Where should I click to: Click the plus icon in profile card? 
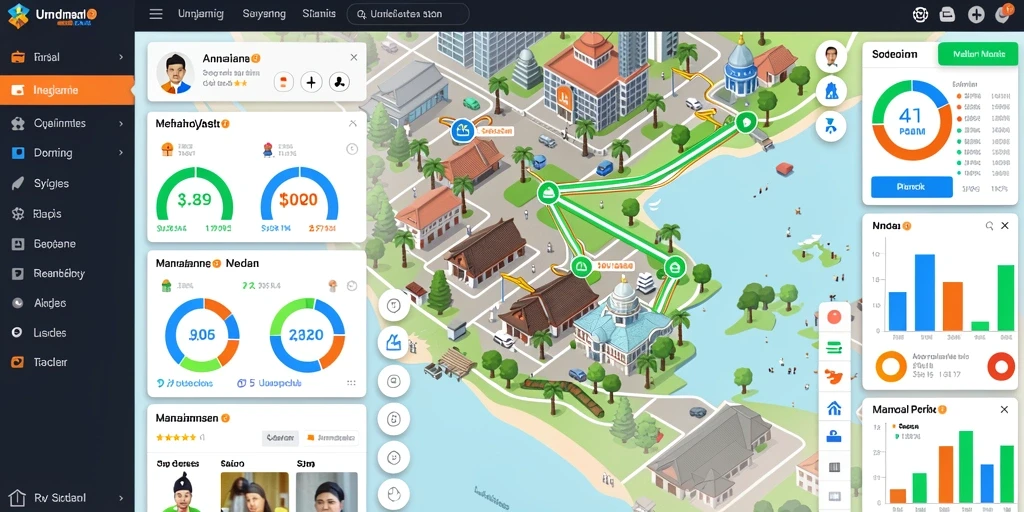tap(311, 82)
